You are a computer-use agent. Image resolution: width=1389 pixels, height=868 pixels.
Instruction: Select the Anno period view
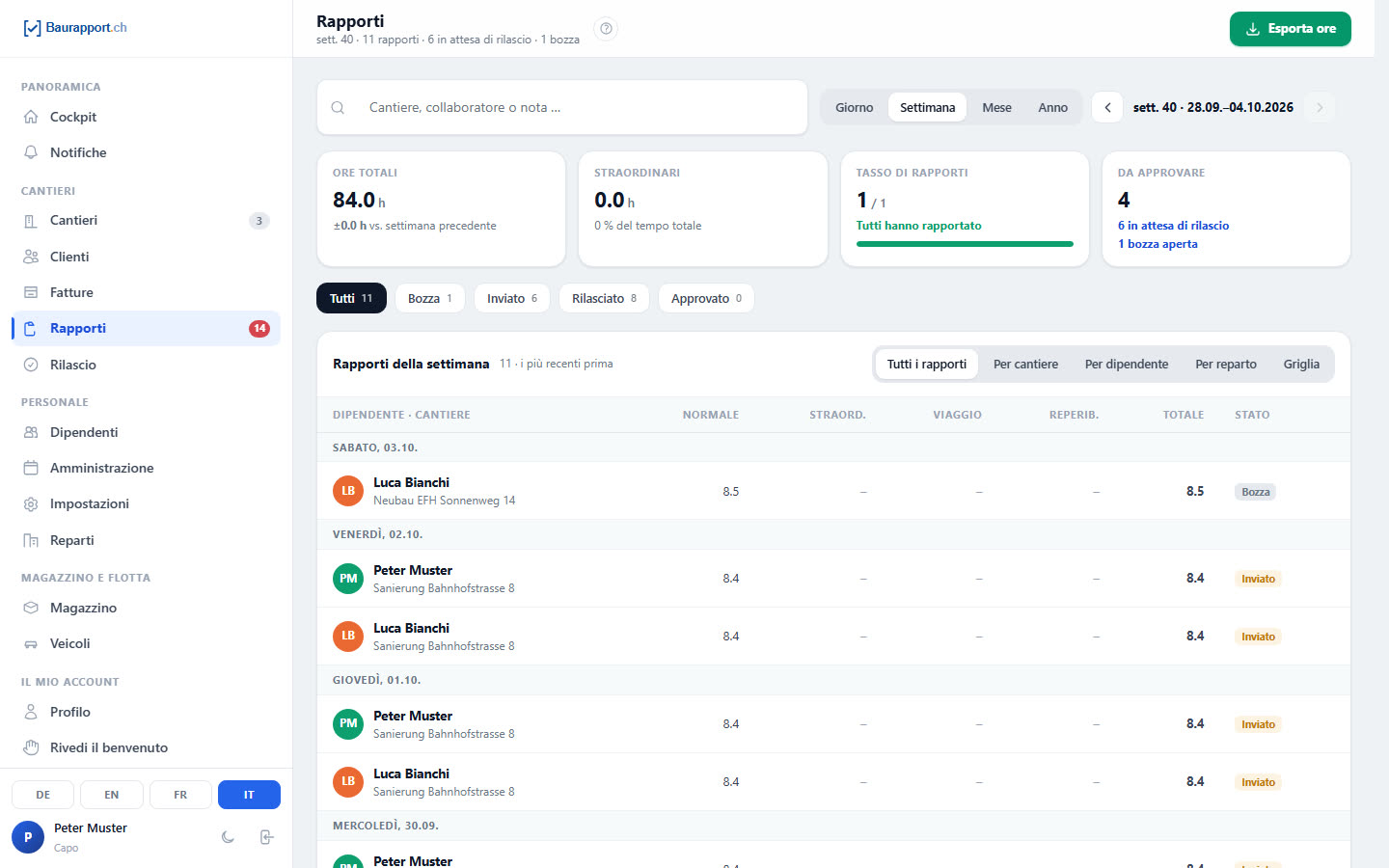click(x=1052, y=107)
